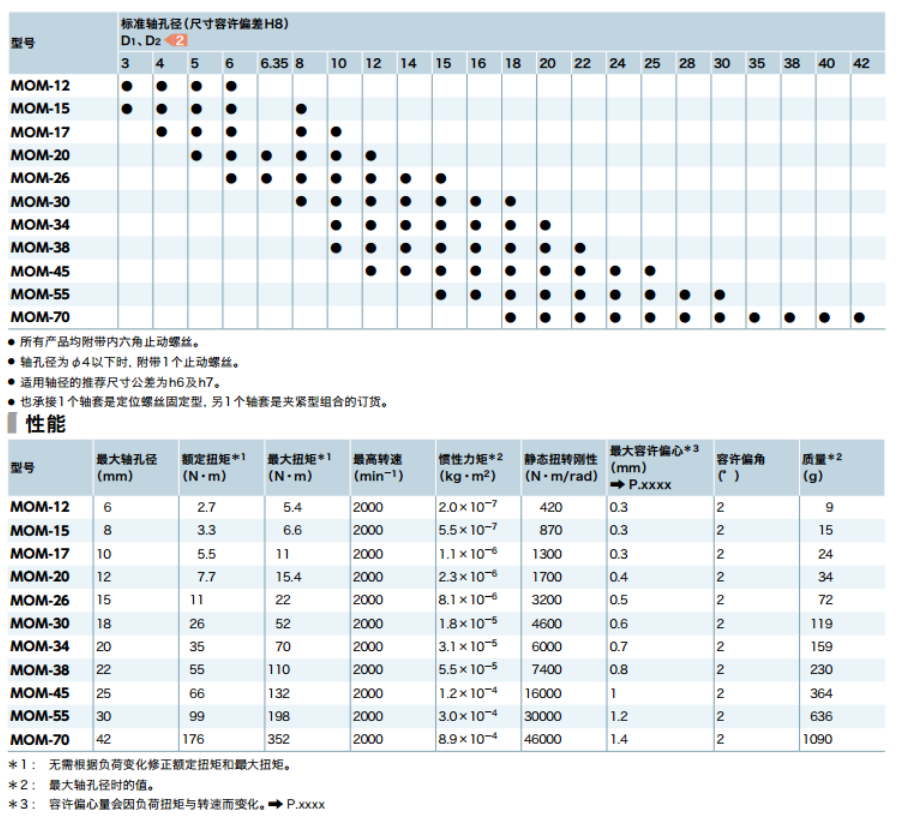Click the 静态扭转刚性 column header
Image resolution: width=899 pixels, height=819 pixels.
pyautogui.click(x=561, y=467)
